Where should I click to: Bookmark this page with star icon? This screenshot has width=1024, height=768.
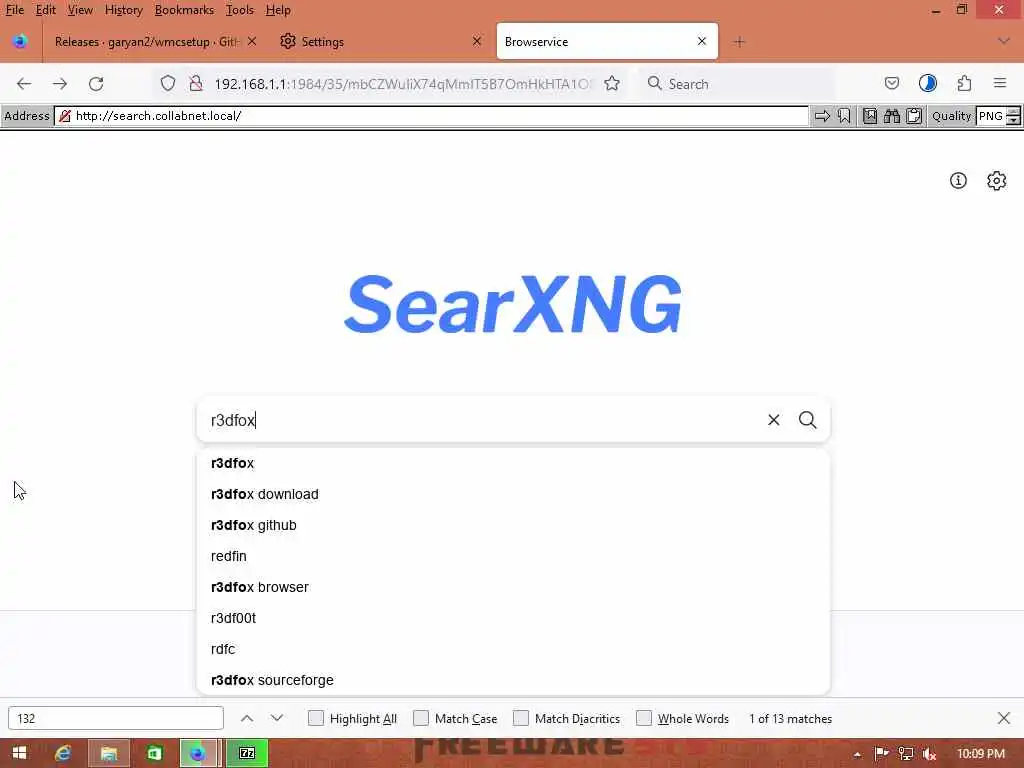[612, 84]
